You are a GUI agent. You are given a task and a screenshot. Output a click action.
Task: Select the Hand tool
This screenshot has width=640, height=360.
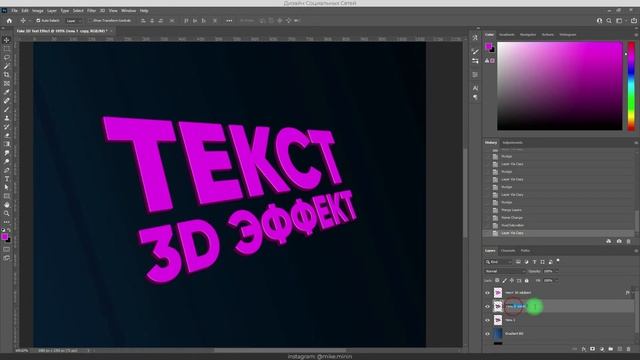7,205
